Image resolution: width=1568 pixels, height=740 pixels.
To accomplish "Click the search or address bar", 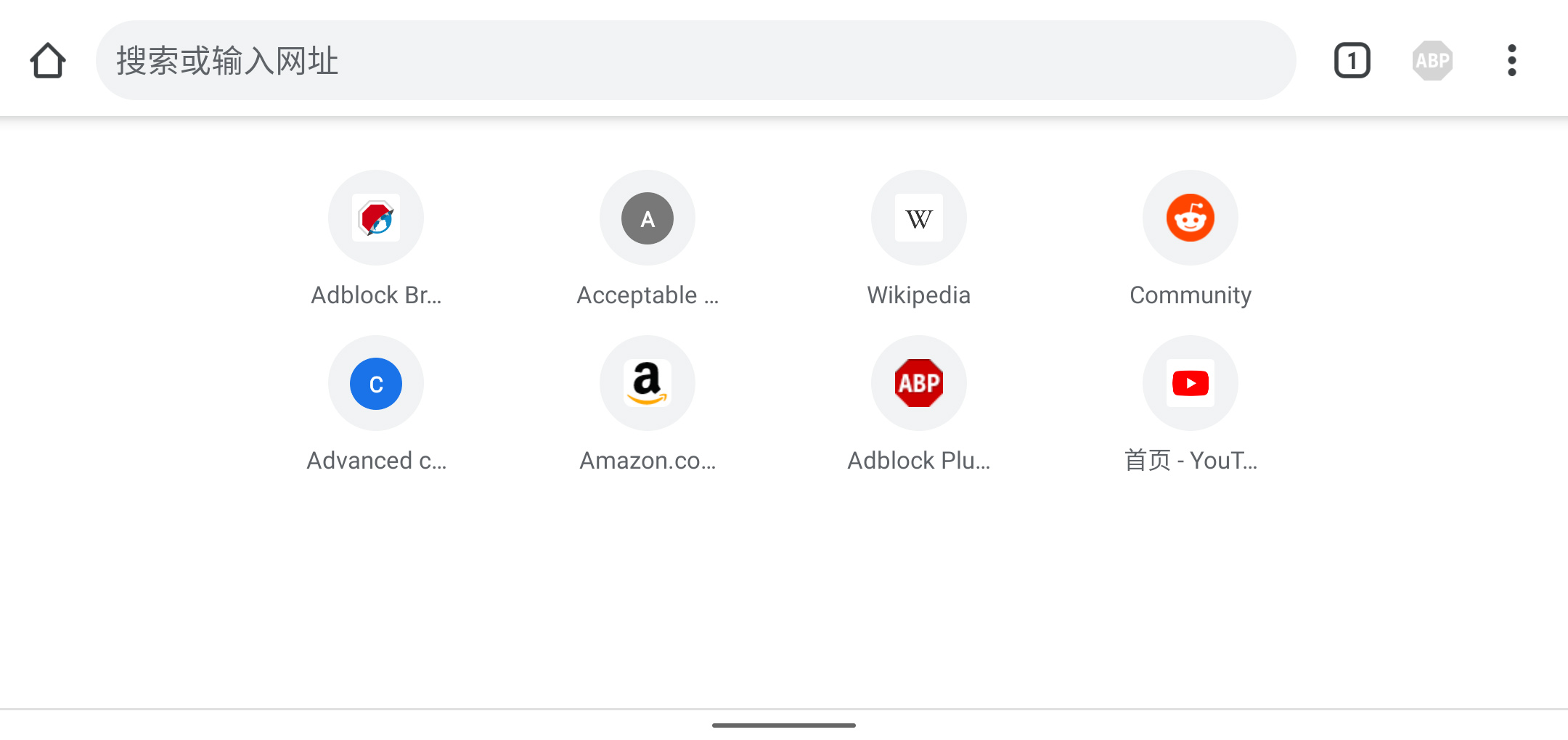I will [x=697, y=61].
